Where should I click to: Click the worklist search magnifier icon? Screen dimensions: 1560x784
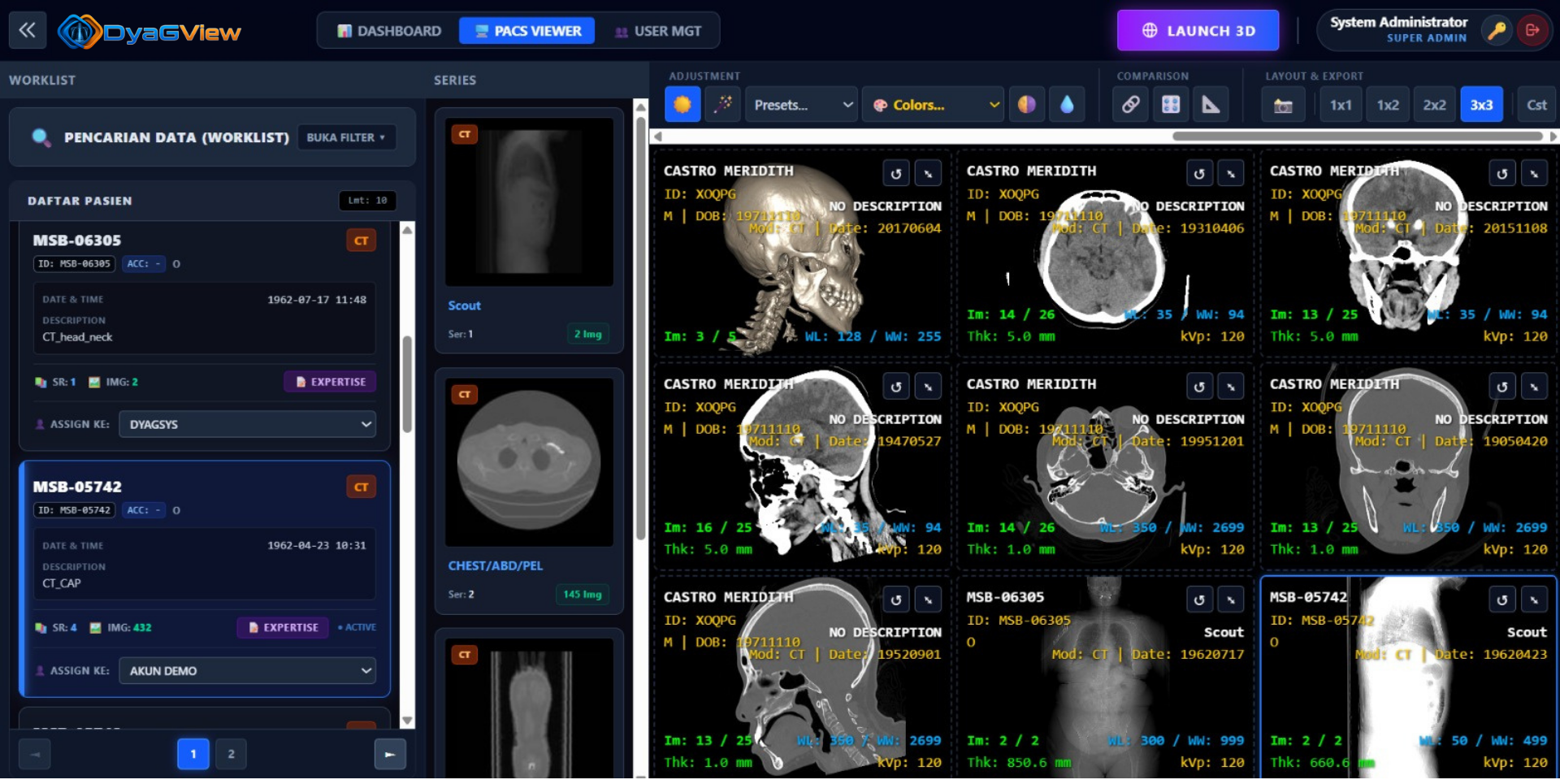point(41,137)
